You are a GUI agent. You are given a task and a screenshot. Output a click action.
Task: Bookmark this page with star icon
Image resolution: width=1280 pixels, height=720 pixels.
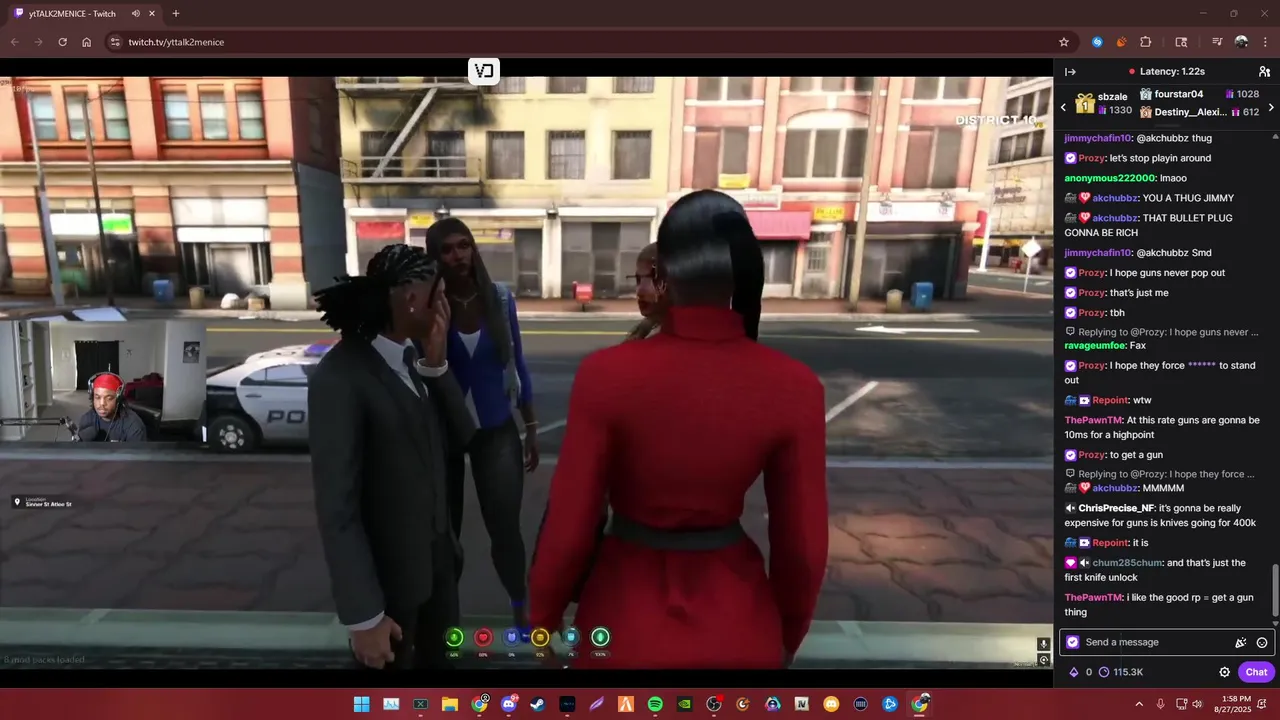click(1064, 42)
